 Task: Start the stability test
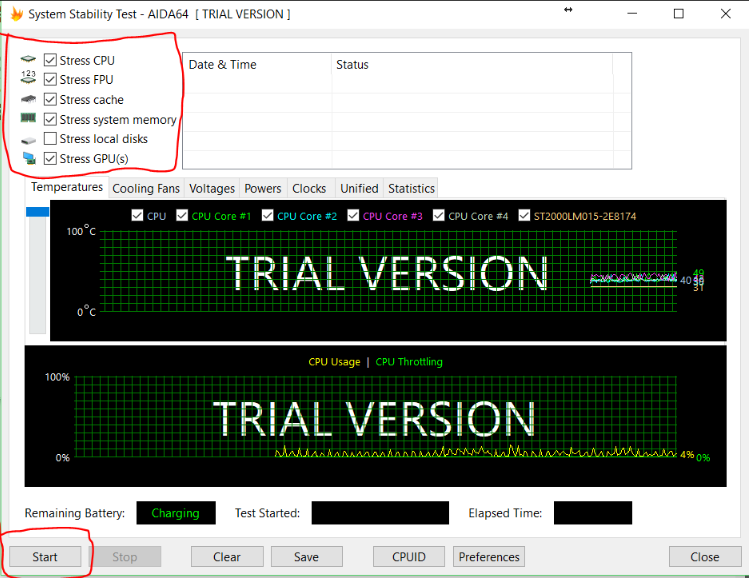45,557
